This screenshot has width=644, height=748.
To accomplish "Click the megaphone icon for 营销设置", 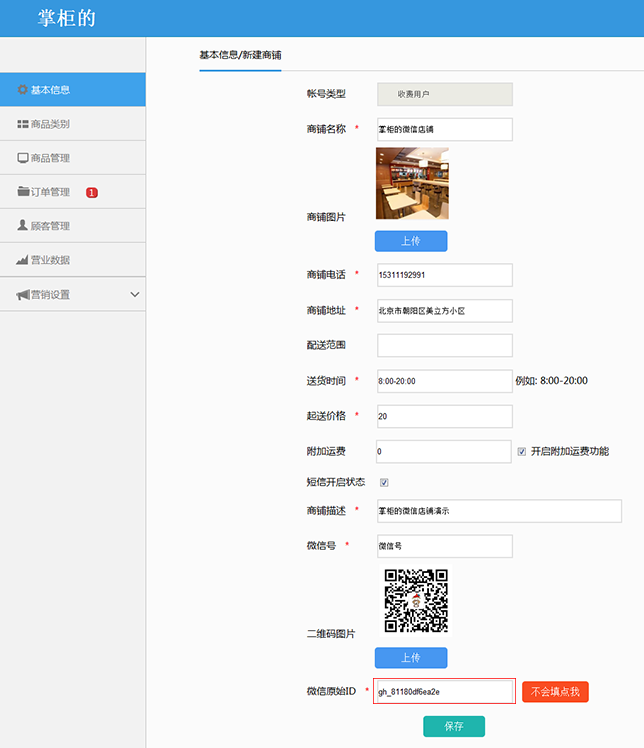I will (22, 294).
